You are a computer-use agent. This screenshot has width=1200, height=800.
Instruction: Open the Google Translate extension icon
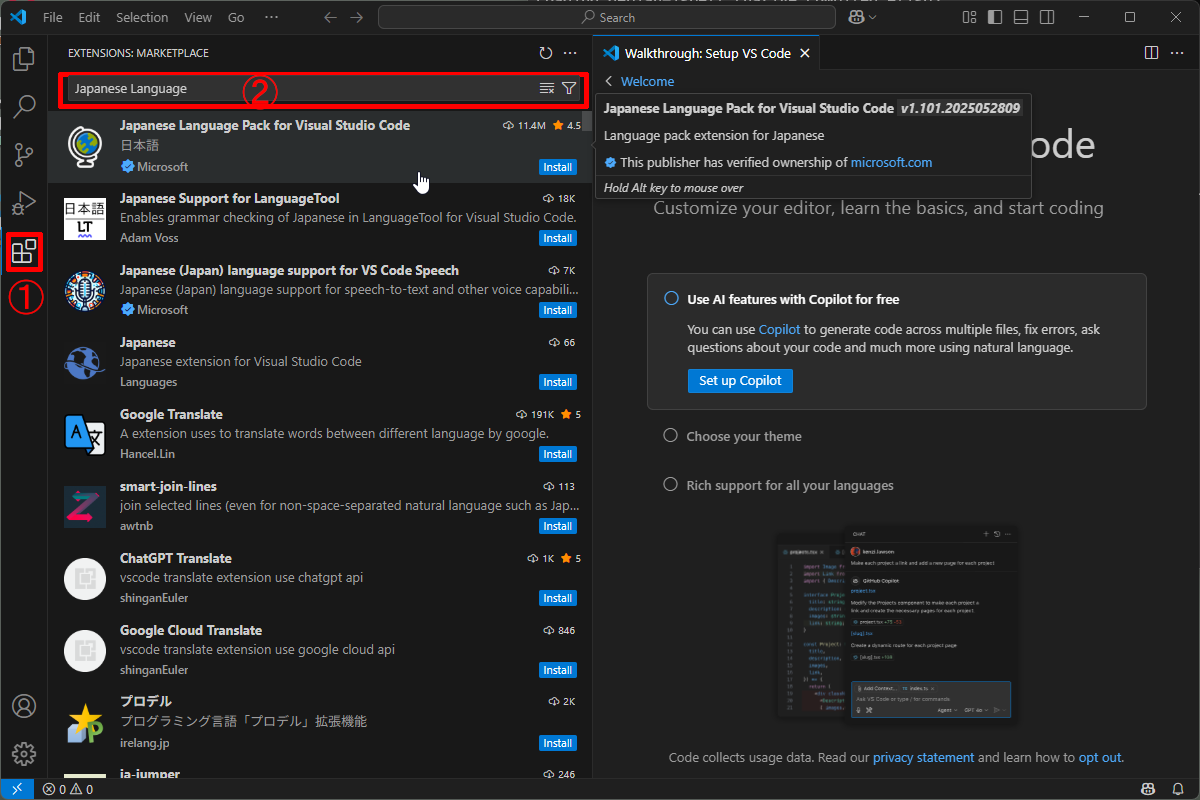84,435
